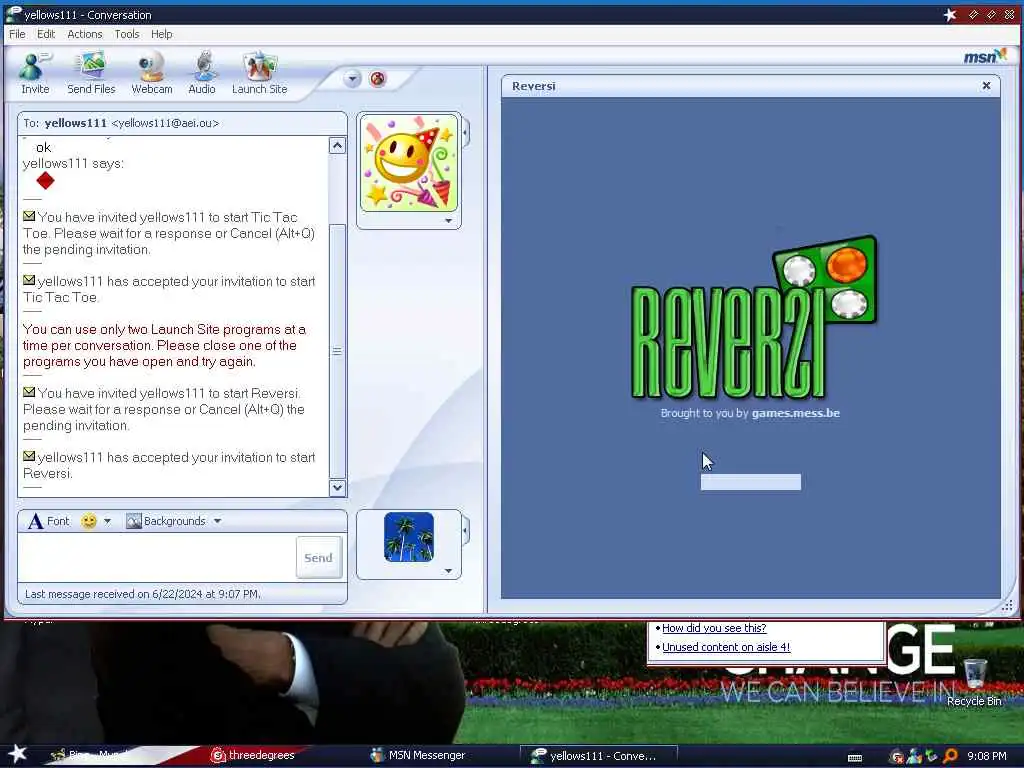
Task: Click the games.mess.be credit text
Action: 795,413
